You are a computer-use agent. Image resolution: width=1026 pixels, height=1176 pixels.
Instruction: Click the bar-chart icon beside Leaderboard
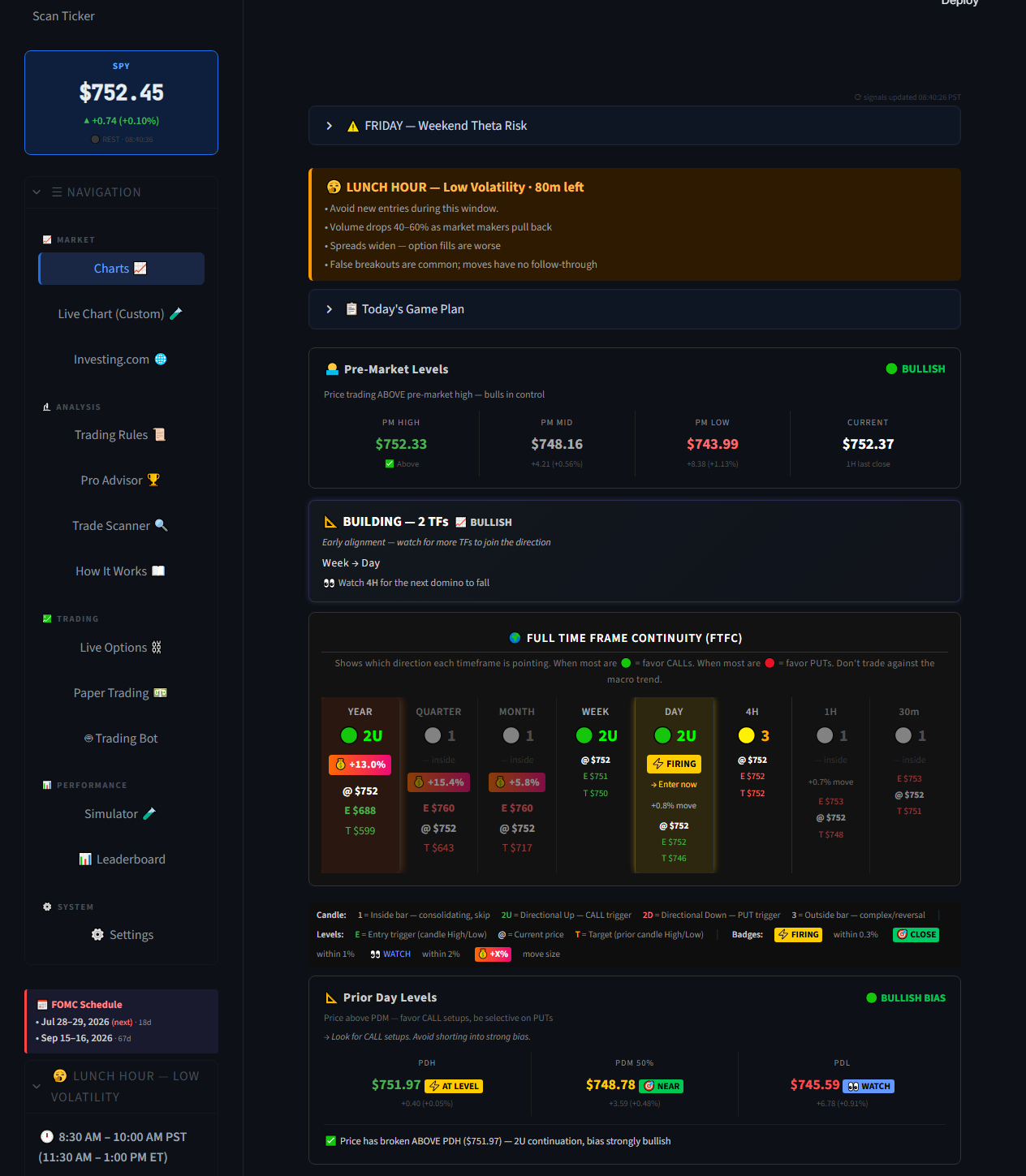click(85, 859)
